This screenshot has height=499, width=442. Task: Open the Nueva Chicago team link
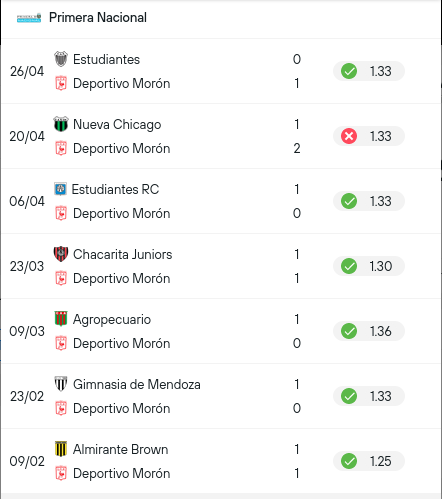pyautogui.click(x=117, y=124)
